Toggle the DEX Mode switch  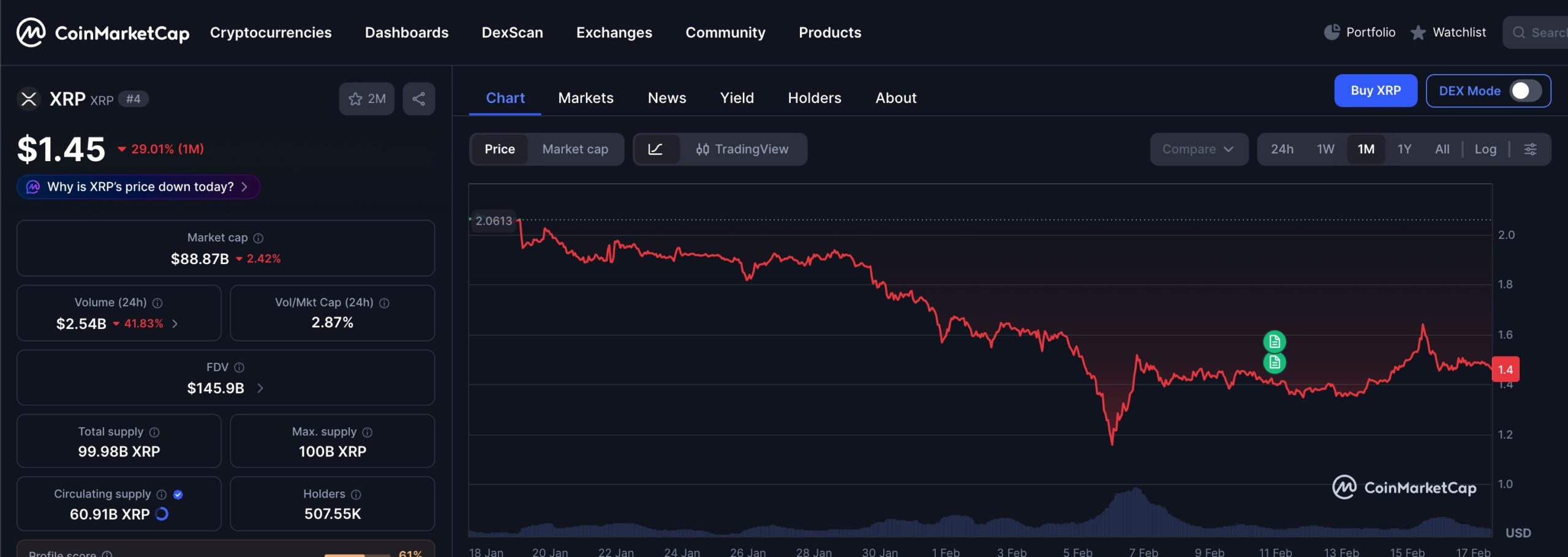pos(1525,91)
